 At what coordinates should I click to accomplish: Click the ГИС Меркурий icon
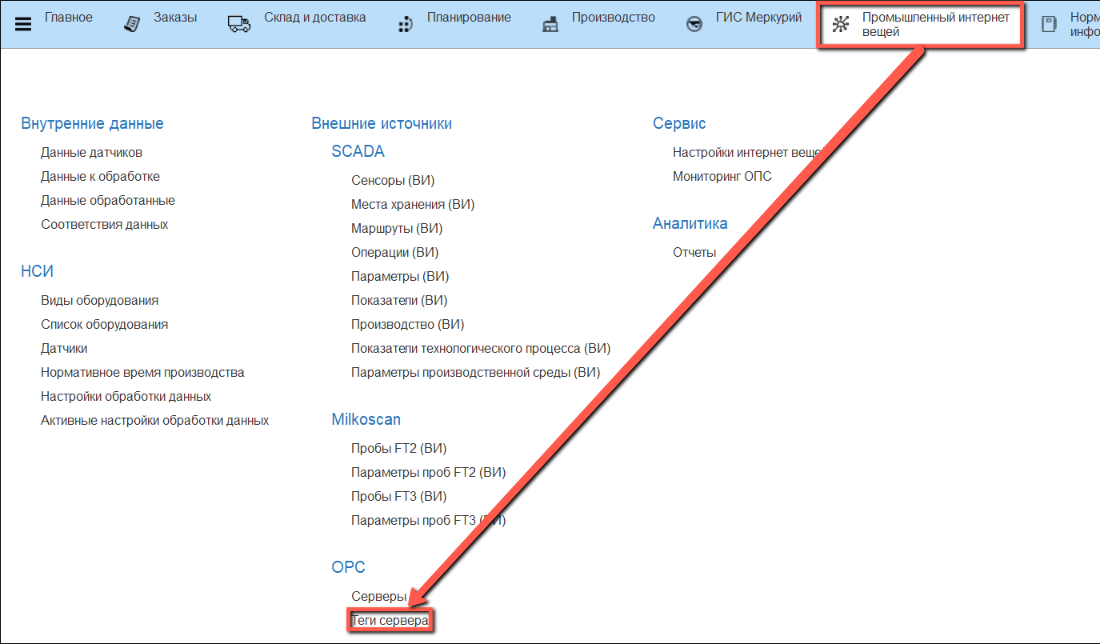tap(694, 25)
